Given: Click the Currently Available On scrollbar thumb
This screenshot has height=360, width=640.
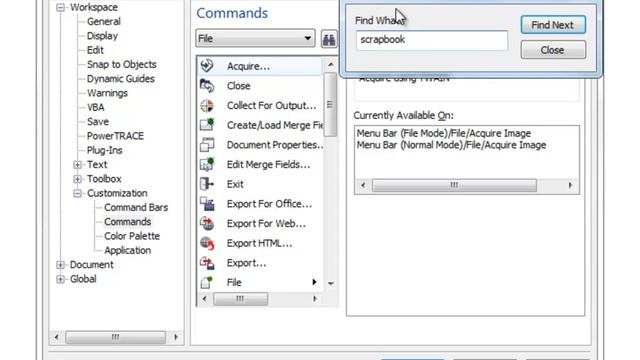Looking at the screenshot, I should [454, 185].
